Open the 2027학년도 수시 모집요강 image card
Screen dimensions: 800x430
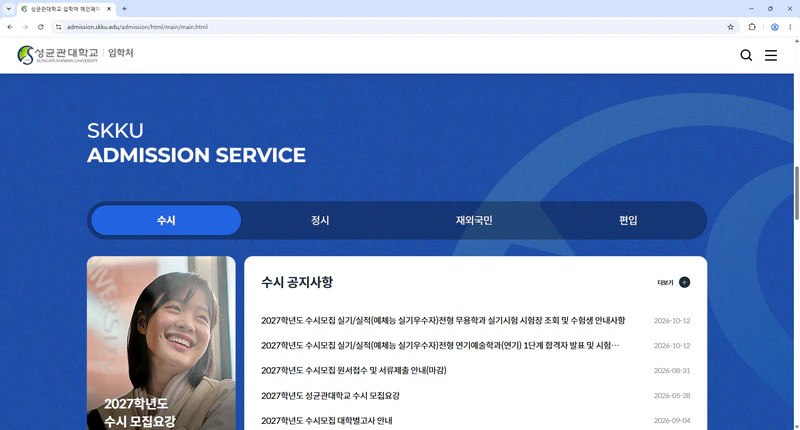pyautogui.click(x=161, y=343)
